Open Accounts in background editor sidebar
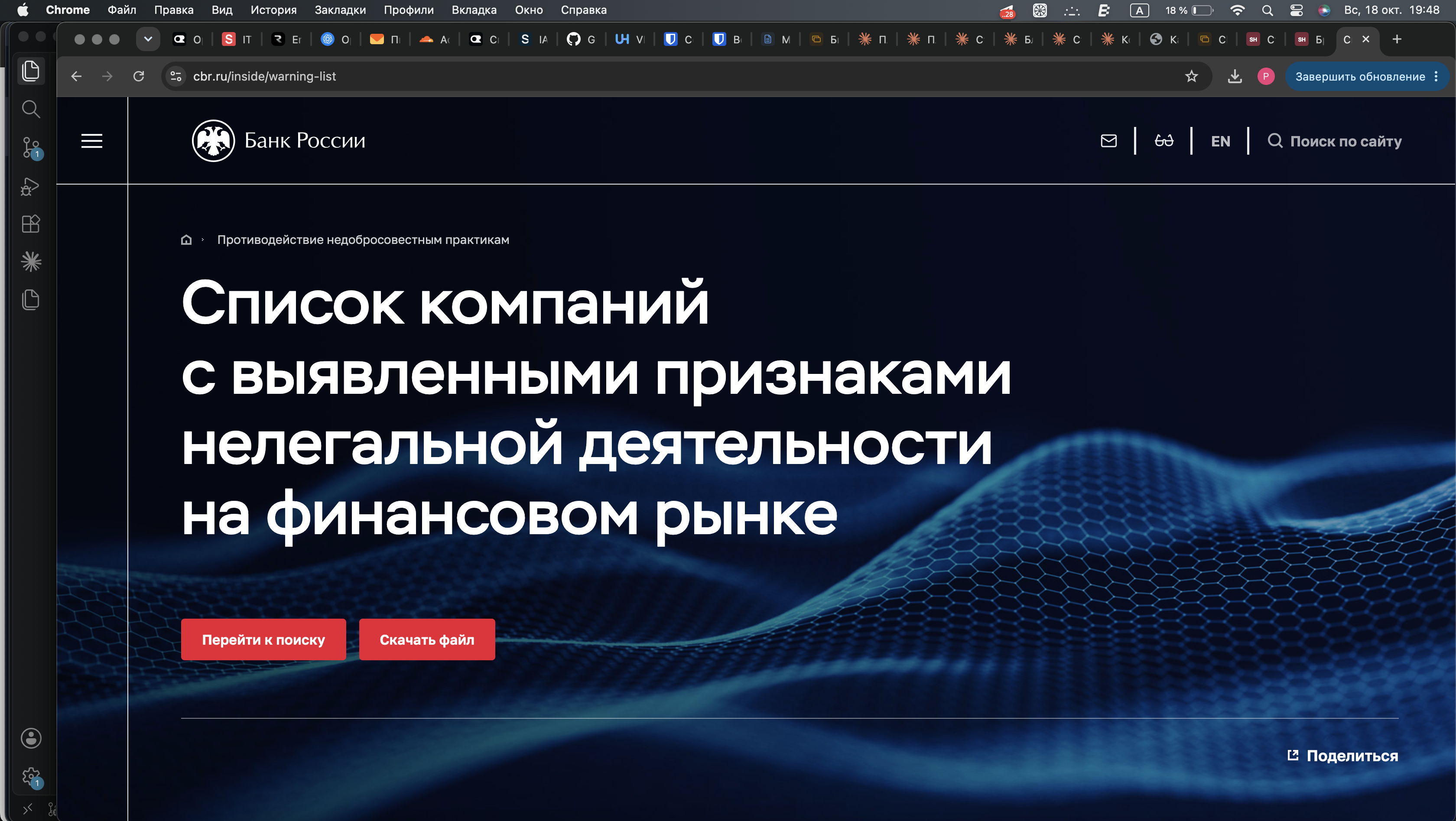The width and height of the screenshot is (1456, 821). pos(30,738)
